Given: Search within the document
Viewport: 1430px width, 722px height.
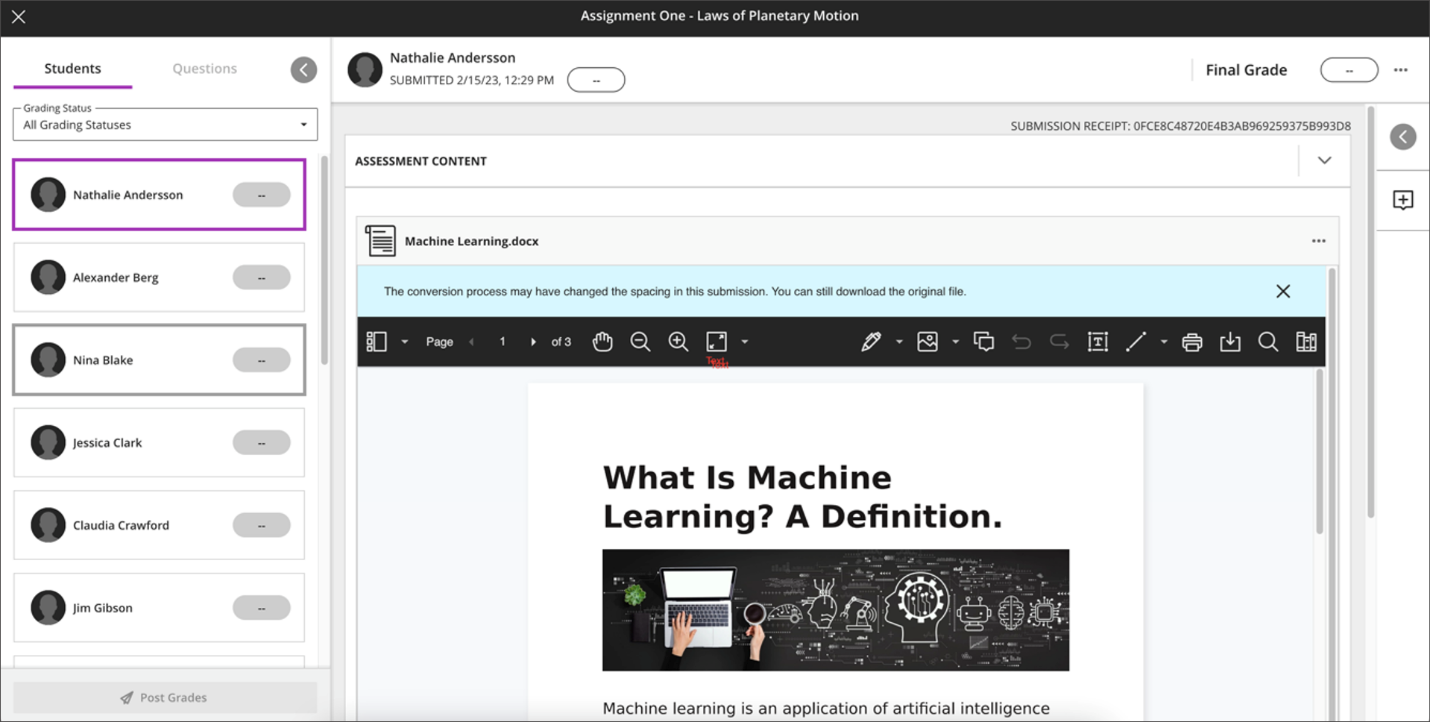Looking at the screenshot, I should click(1268, 342).
